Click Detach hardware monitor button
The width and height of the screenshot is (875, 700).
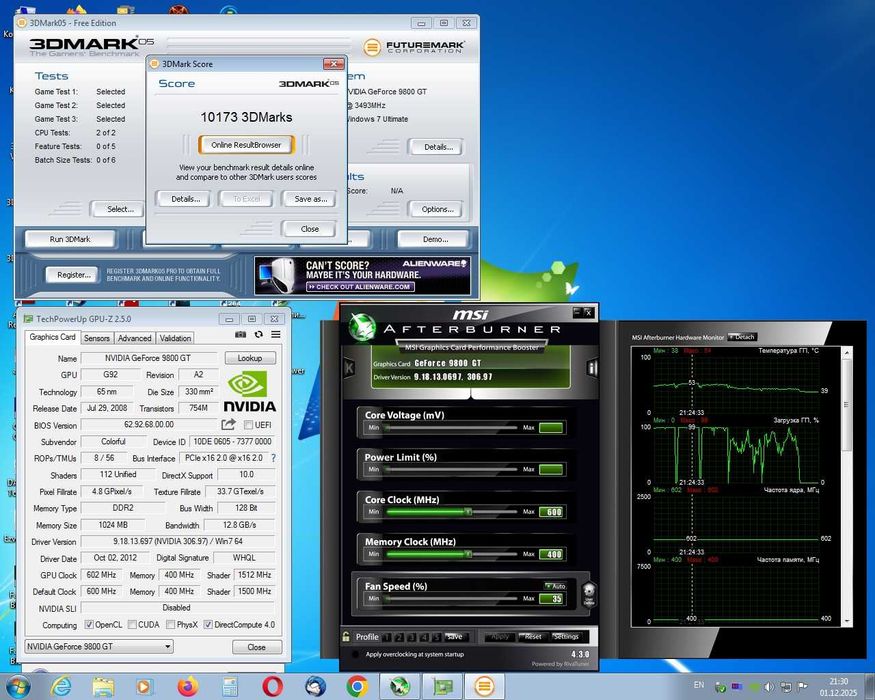pos(742,337)
